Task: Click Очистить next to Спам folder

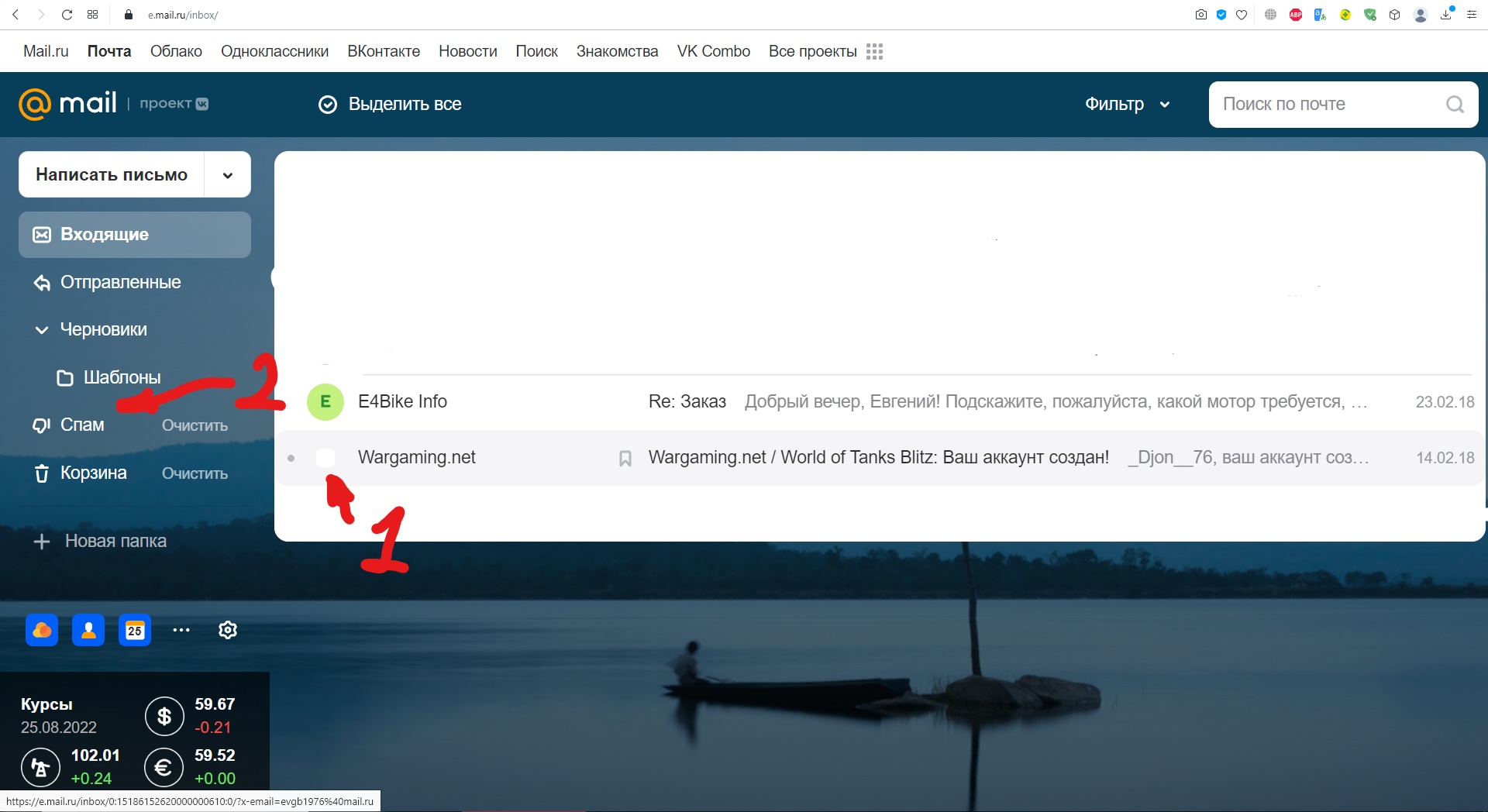Action: pyautogui.click(x=195, y=425)
